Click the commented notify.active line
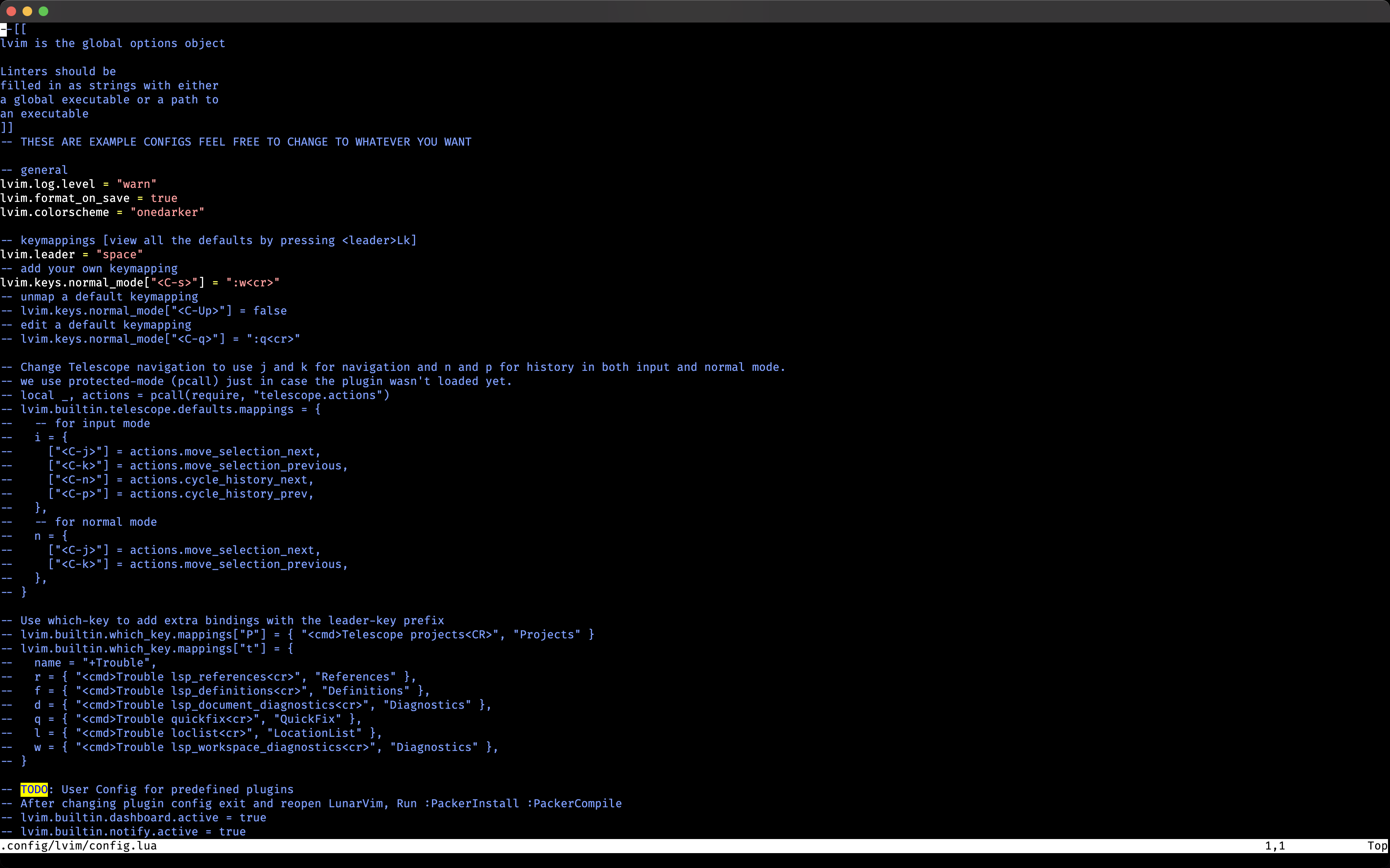This screenshot has width=1390, height=868. pyautogui.click(x=123, y=831)
